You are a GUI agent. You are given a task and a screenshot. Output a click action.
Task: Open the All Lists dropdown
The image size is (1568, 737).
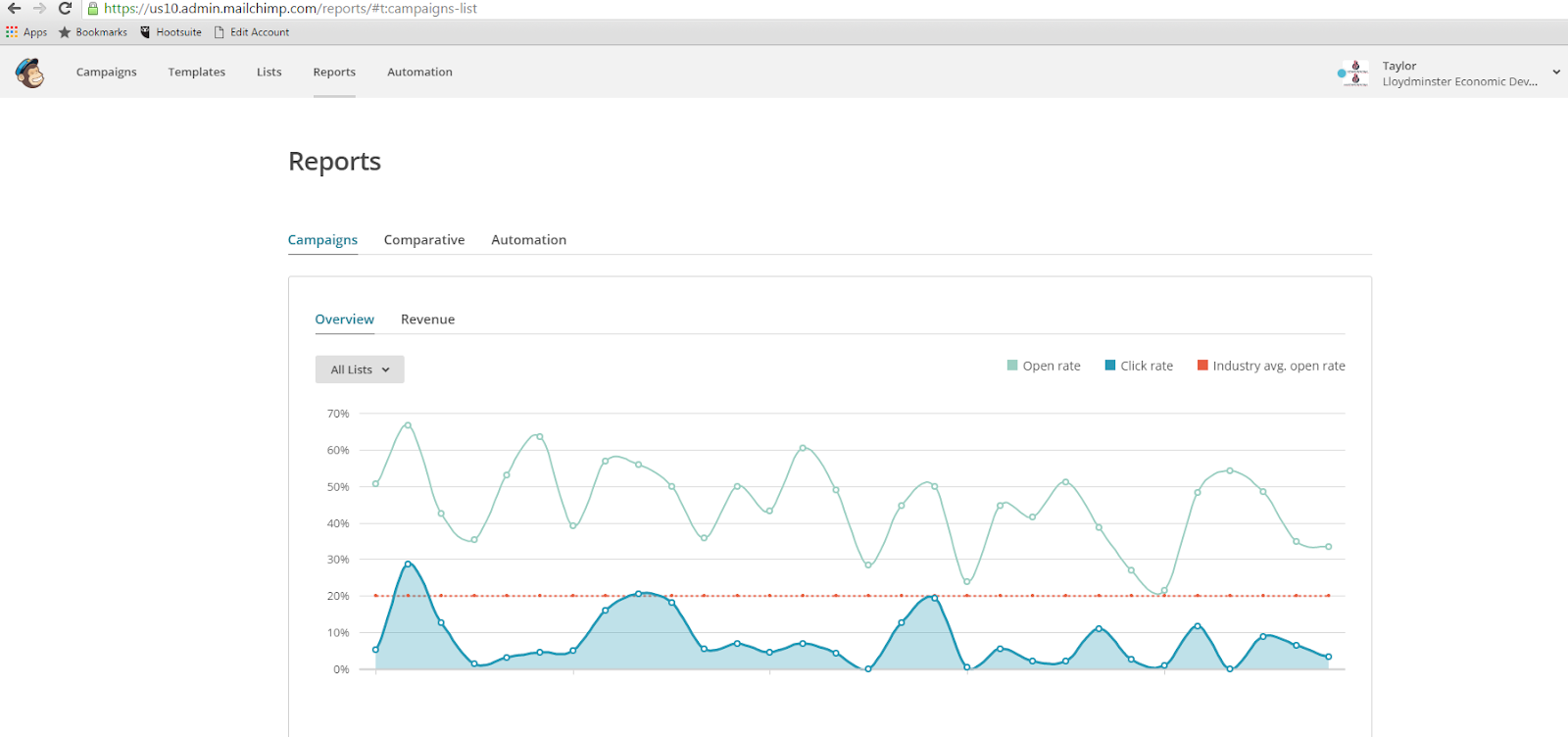(360, 369)
